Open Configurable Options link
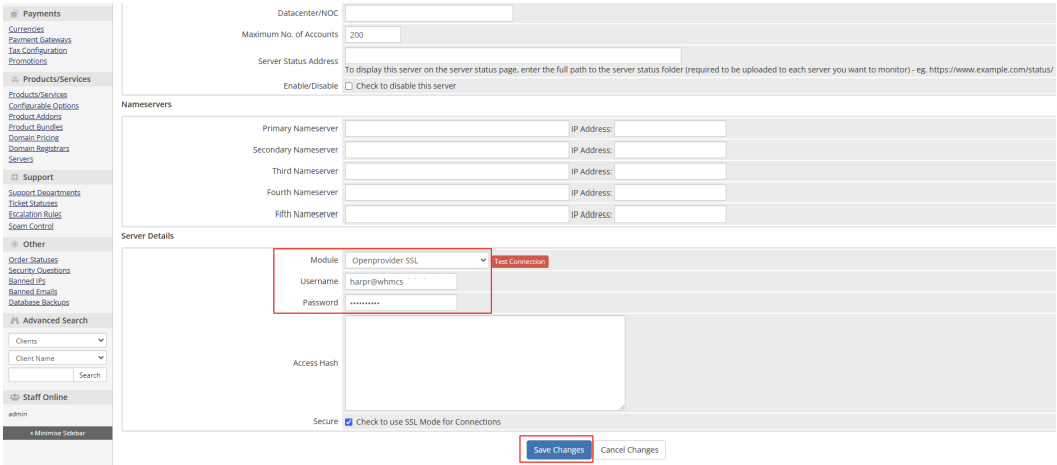The height and width of the screenshot is (465, 1057). pos(44,106)
